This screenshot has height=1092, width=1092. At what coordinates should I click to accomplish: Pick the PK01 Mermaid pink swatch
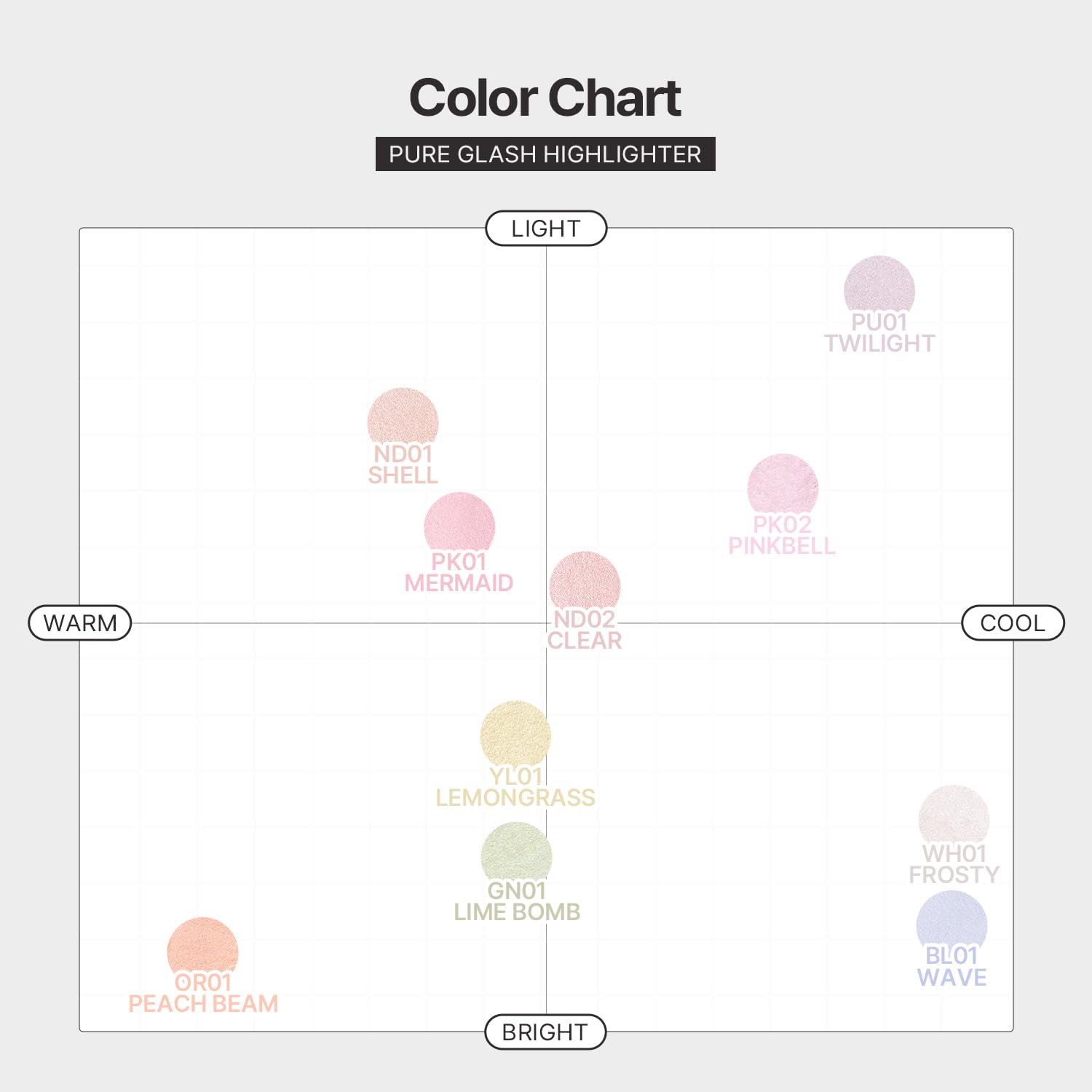(x=459, y=523)
